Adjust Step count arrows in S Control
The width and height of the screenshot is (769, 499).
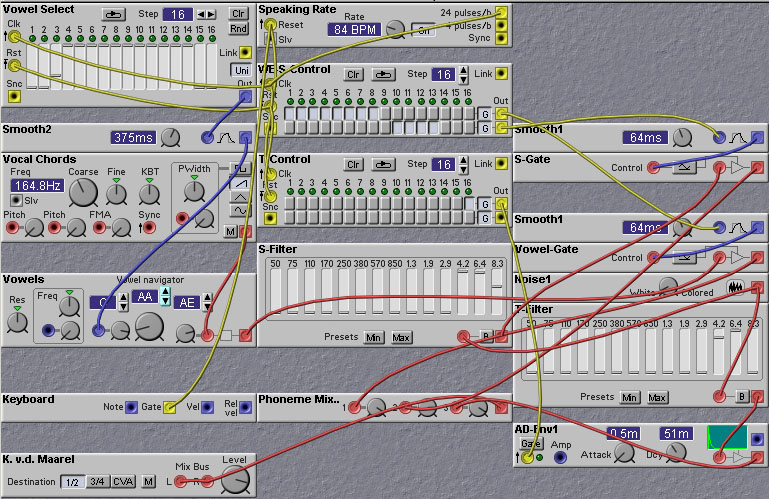point(463,74)
